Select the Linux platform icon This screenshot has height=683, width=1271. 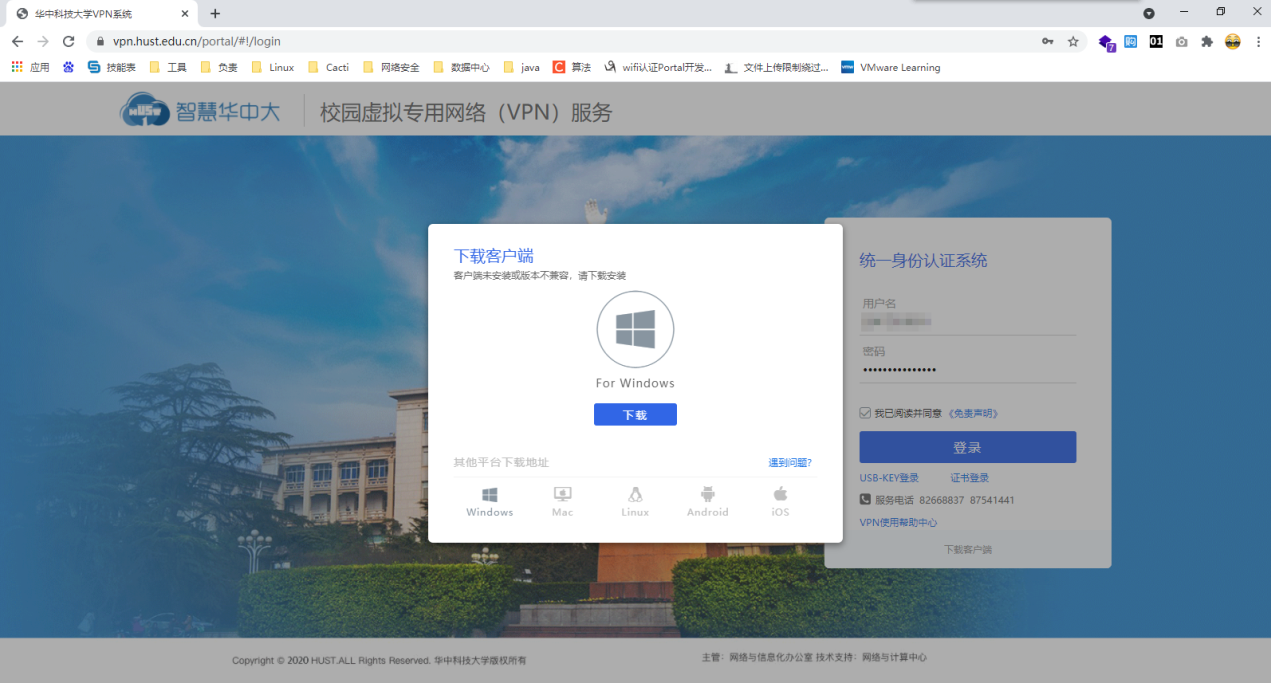[x=635, y=502]
